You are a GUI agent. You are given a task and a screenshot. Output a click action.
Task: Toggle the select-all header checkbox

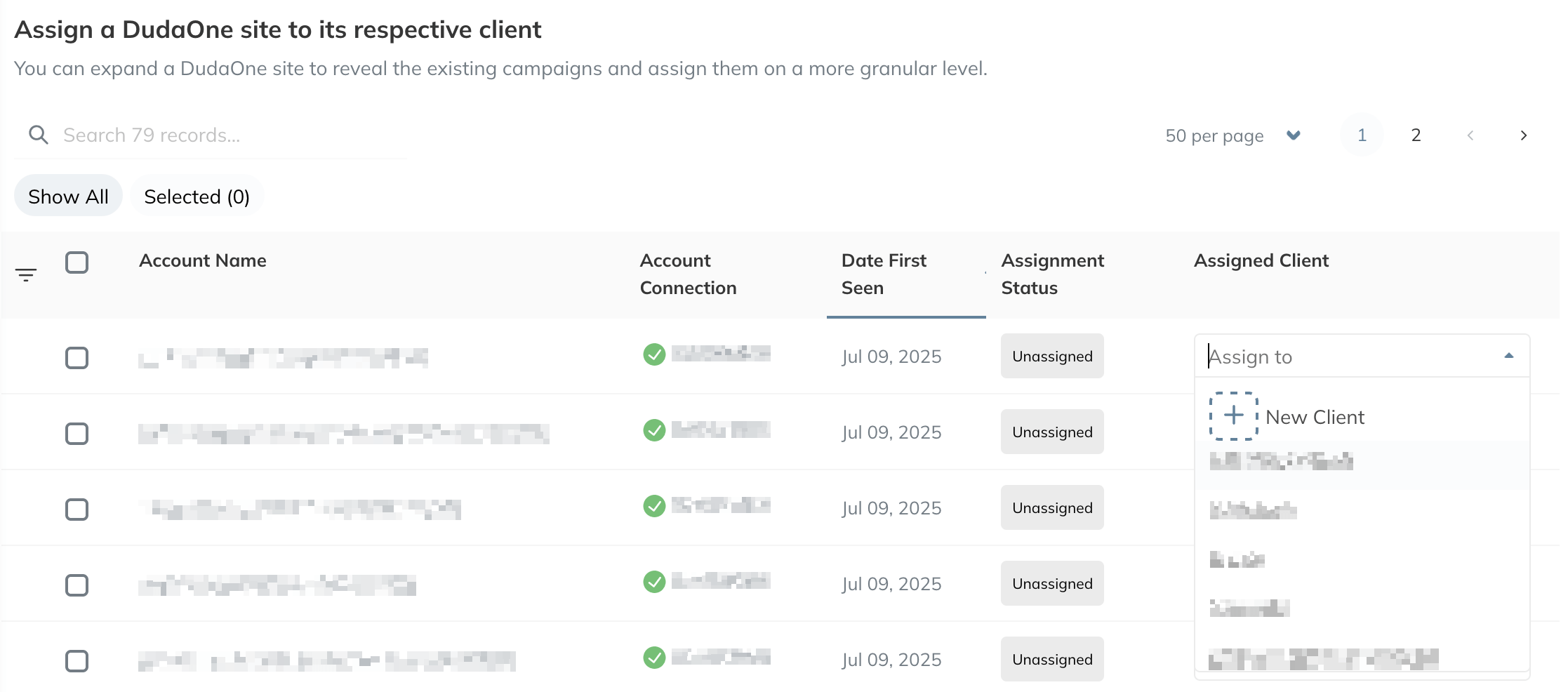tap(77, 262)
